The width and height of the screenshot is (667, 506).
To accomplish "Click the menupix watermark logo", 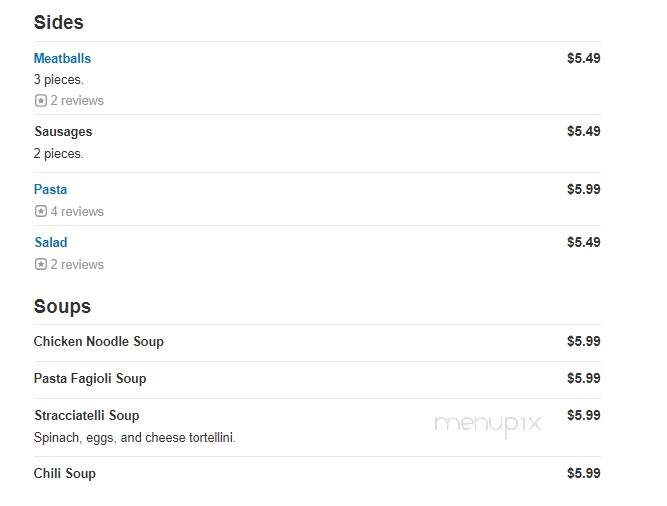I will 487,425.
